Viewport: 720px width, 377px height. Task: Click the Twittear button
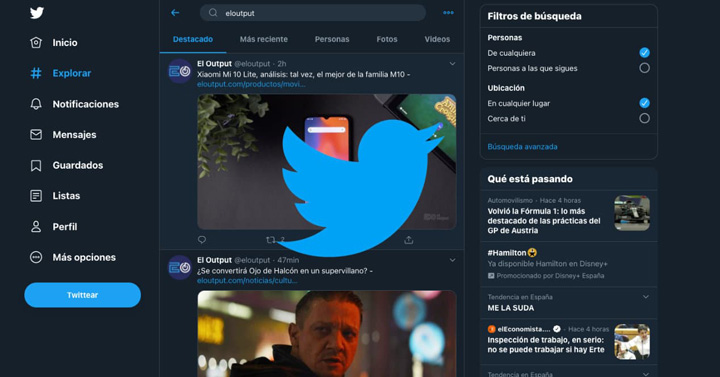83,295
